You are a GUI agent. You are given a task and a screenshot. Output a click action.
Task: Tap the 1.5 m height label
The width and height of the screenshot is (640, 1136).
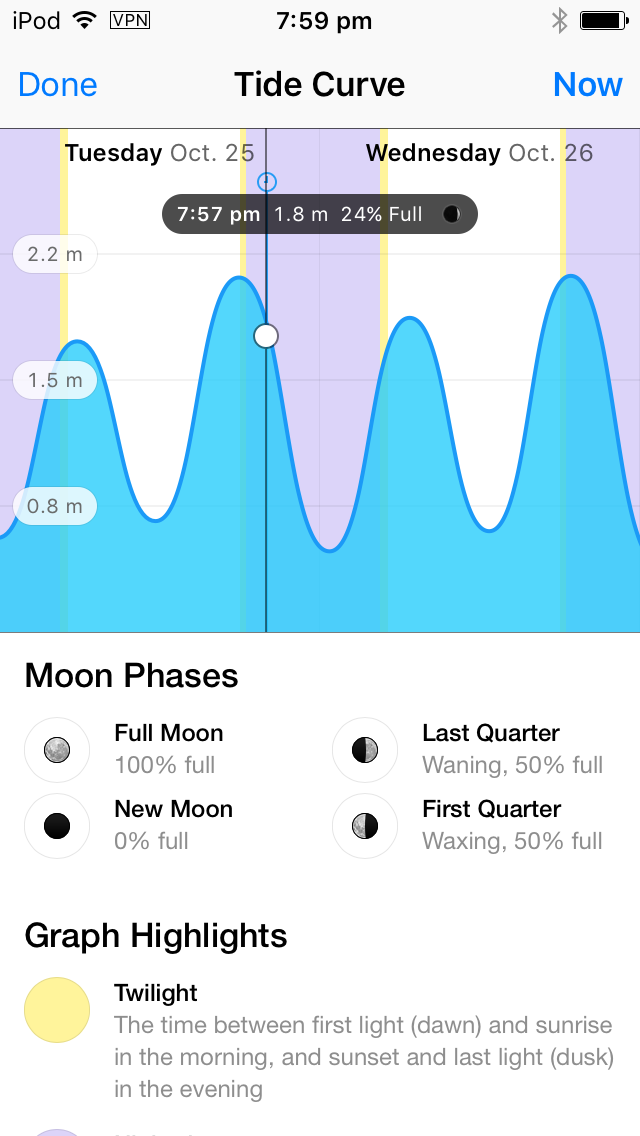tap(55, 380)
